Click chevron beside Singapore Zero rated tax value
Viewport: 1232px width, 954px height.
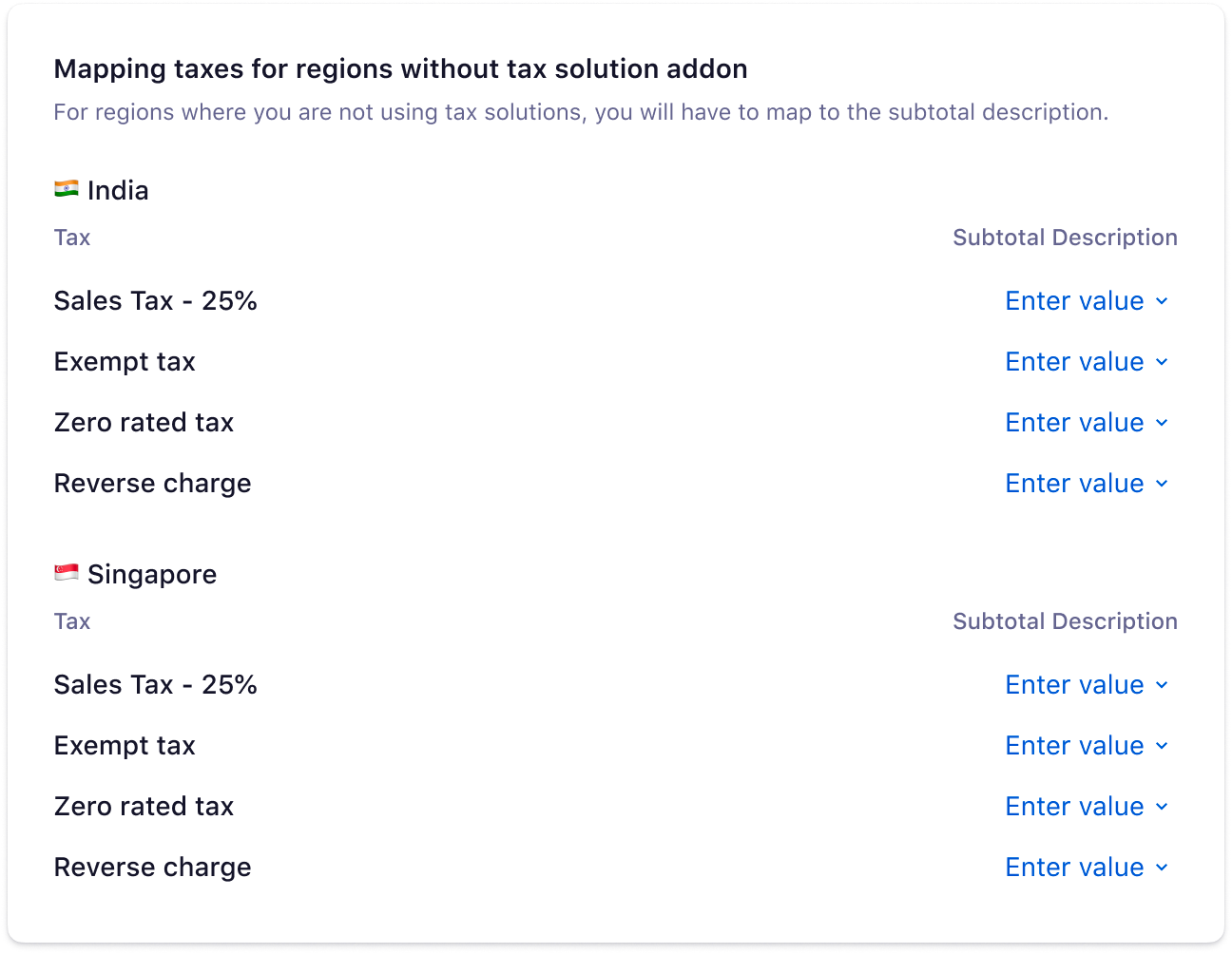1162,808
